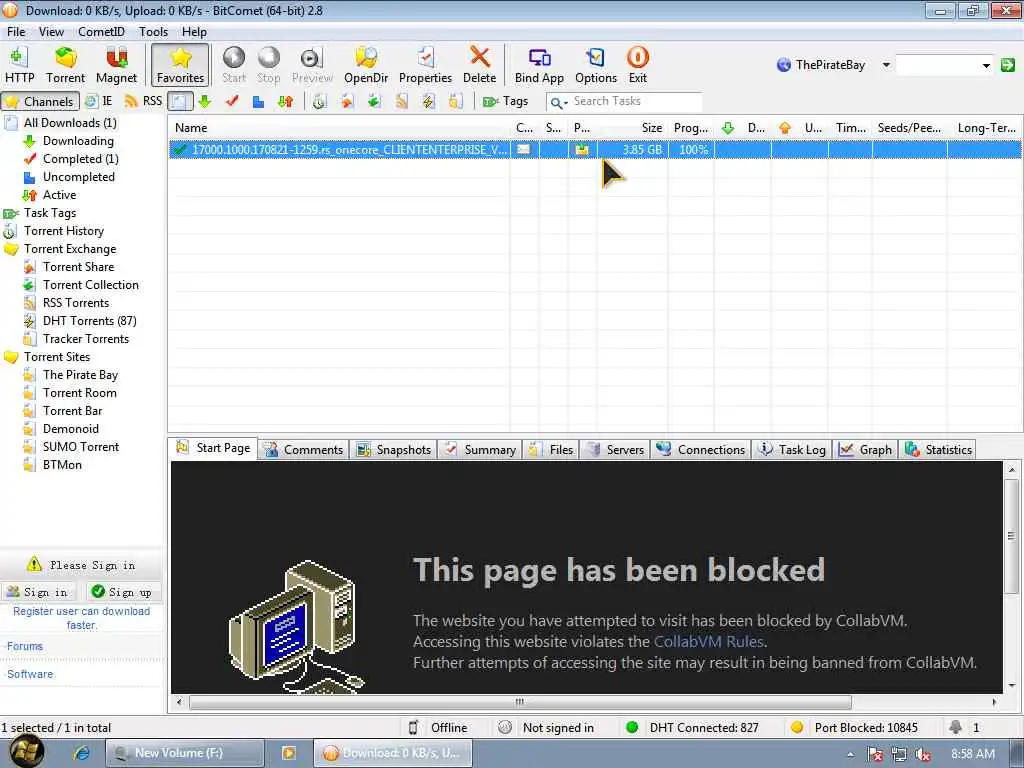This screenshot has height=768, width=1024.
Task: Switch to the Comments tab
Action: (x=304, y=450)
